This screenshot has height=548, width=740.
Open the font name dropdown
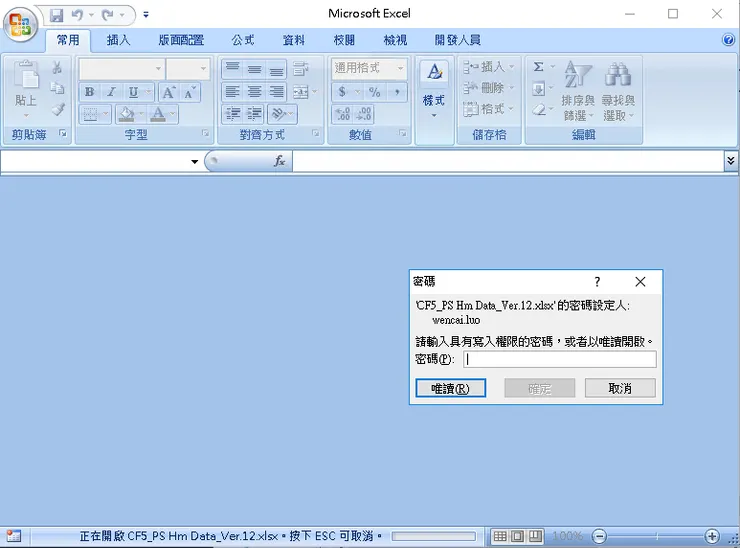pyautogui.click(x=159, y=69)
